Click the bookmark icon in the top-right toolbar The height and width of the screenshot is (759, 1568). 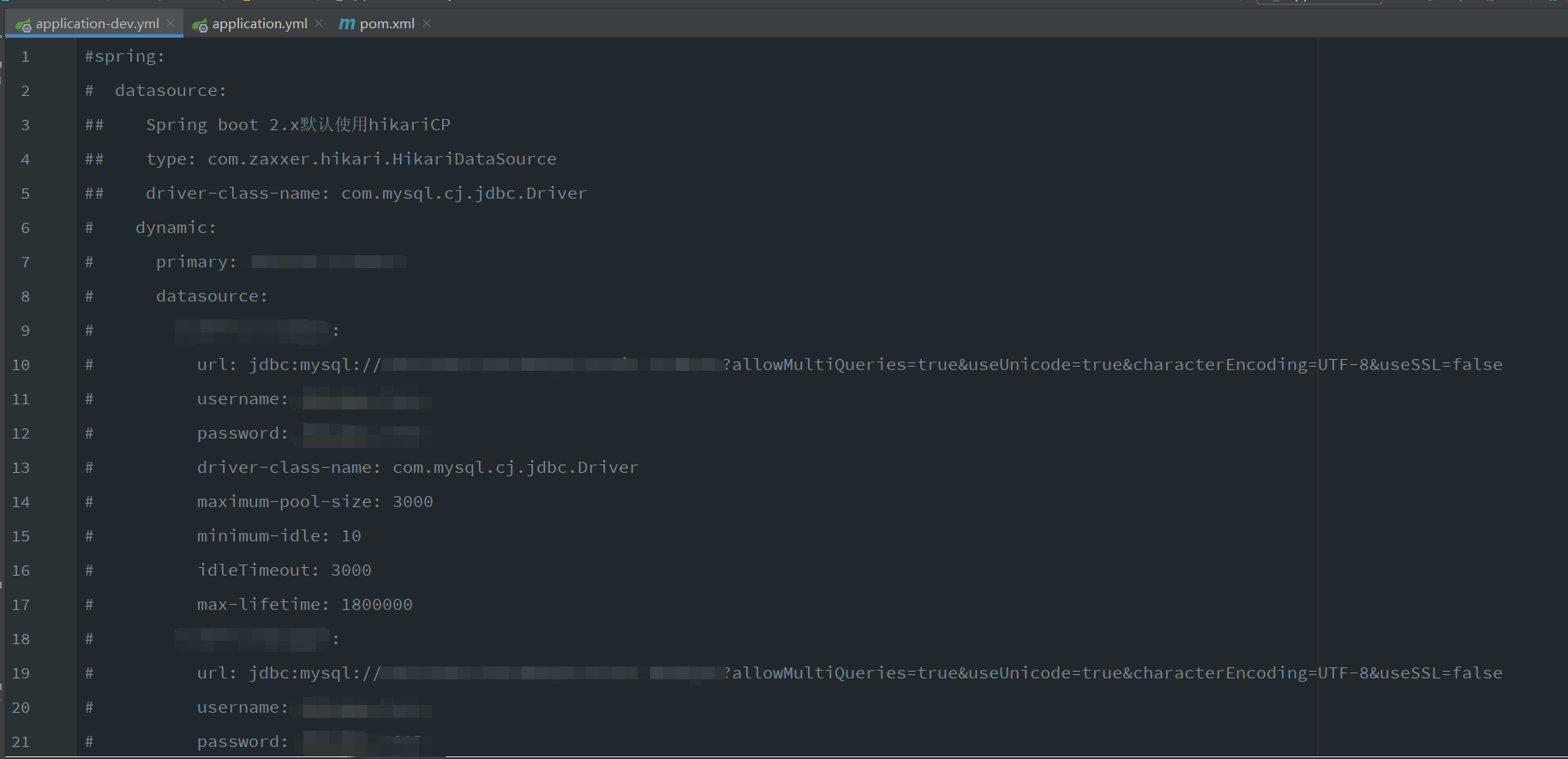1492,3
